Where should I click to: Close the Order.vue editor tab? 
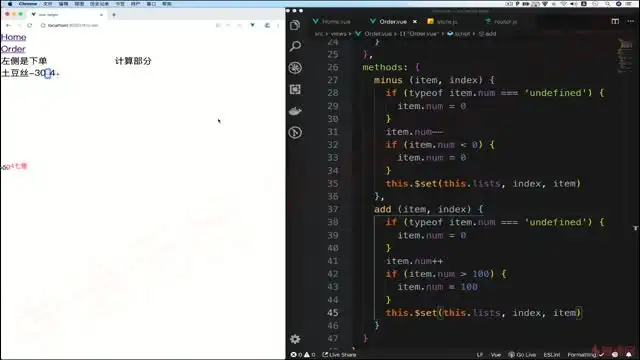415,22
